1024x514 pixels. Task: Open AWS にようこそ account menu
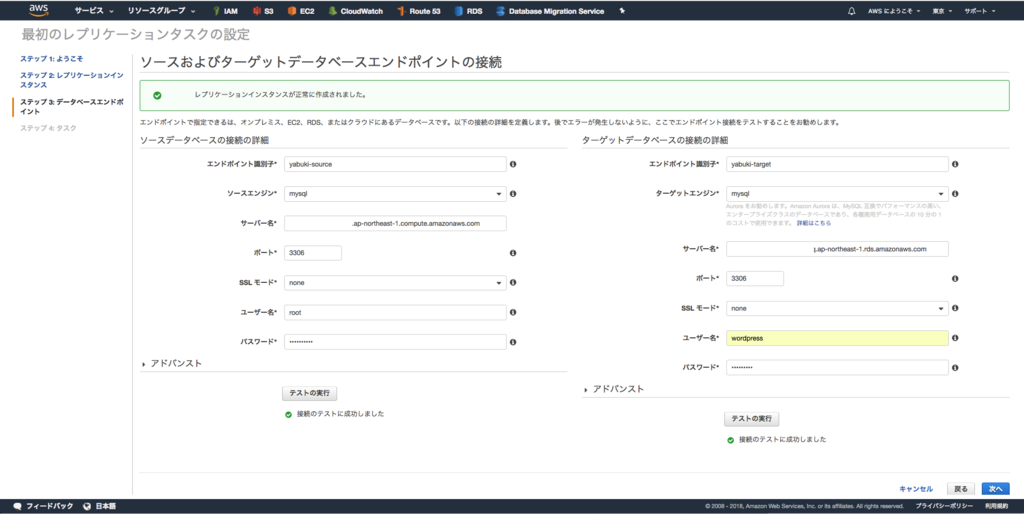[894, 11]
